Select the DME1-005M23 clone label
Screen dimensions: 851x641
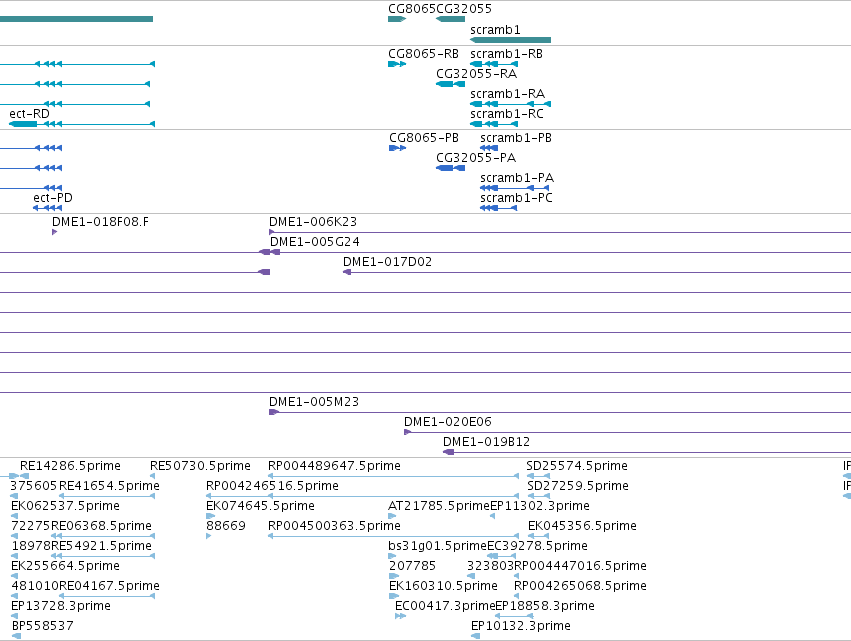click(x=314, y=402)
